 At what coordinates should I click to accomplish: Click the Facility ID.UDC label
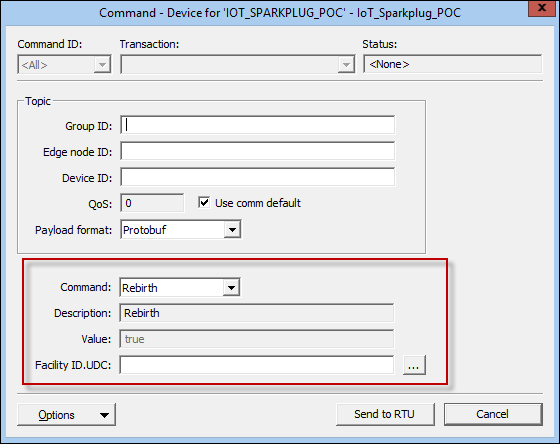(73, 365)
